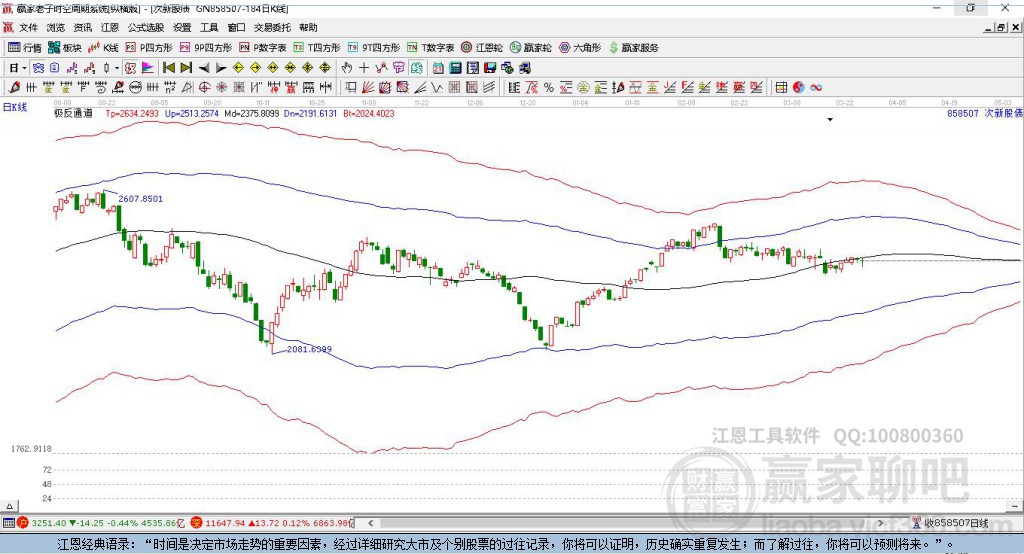Open the calendar date icon
1024x554 pixels.
pyautogui.click(x=438, y=68)
